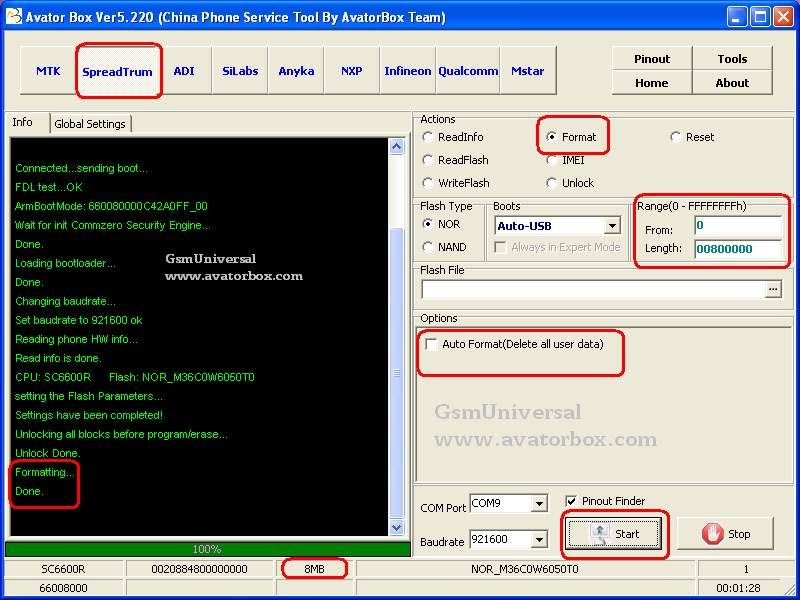Screen dimensions: 800x600
Task: Click the log scrollbar thumb
Action: click(396, 372)
